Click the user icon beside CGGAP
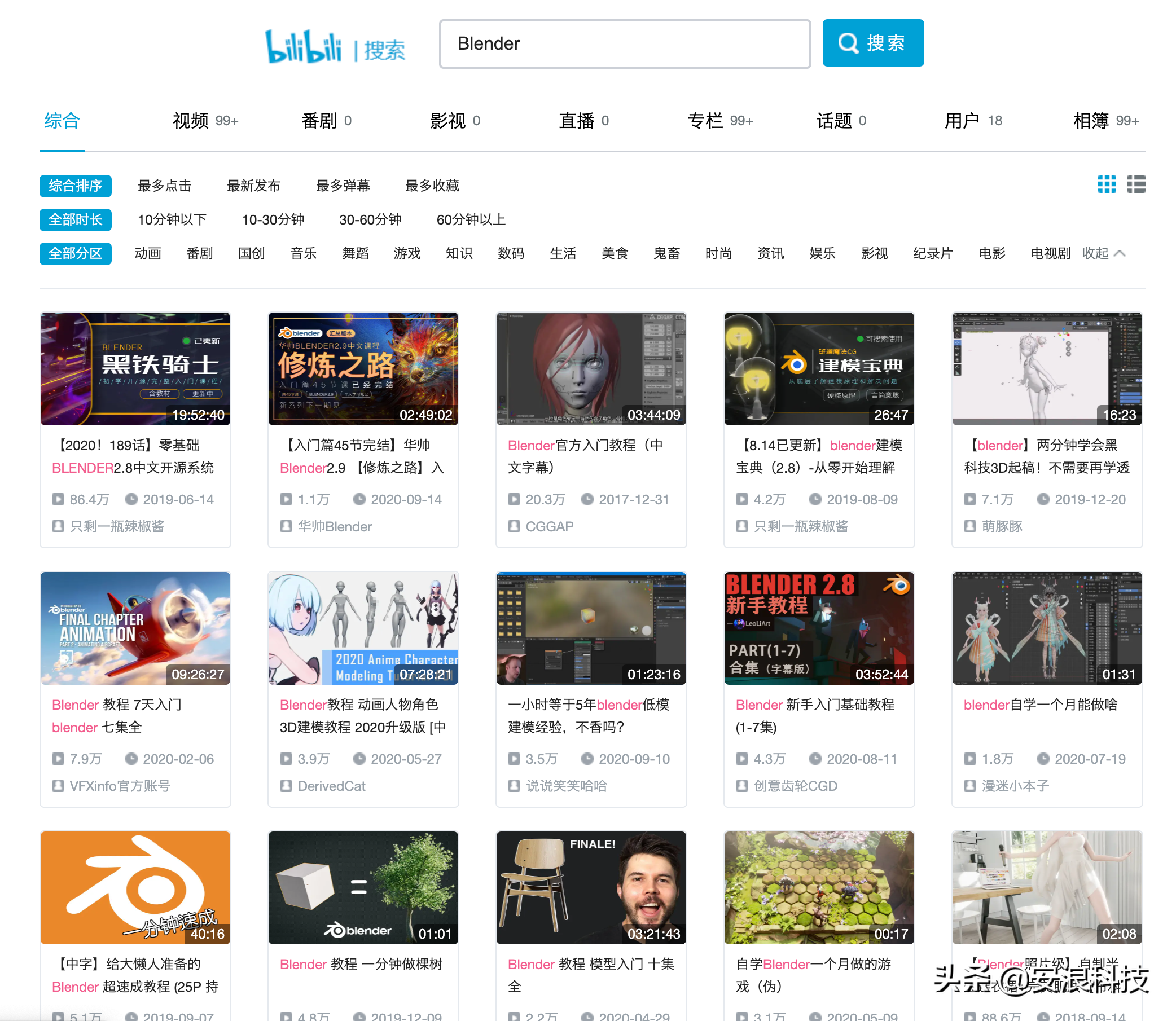The width and height of the screenshot is (1176, 1021). [514, 526]
